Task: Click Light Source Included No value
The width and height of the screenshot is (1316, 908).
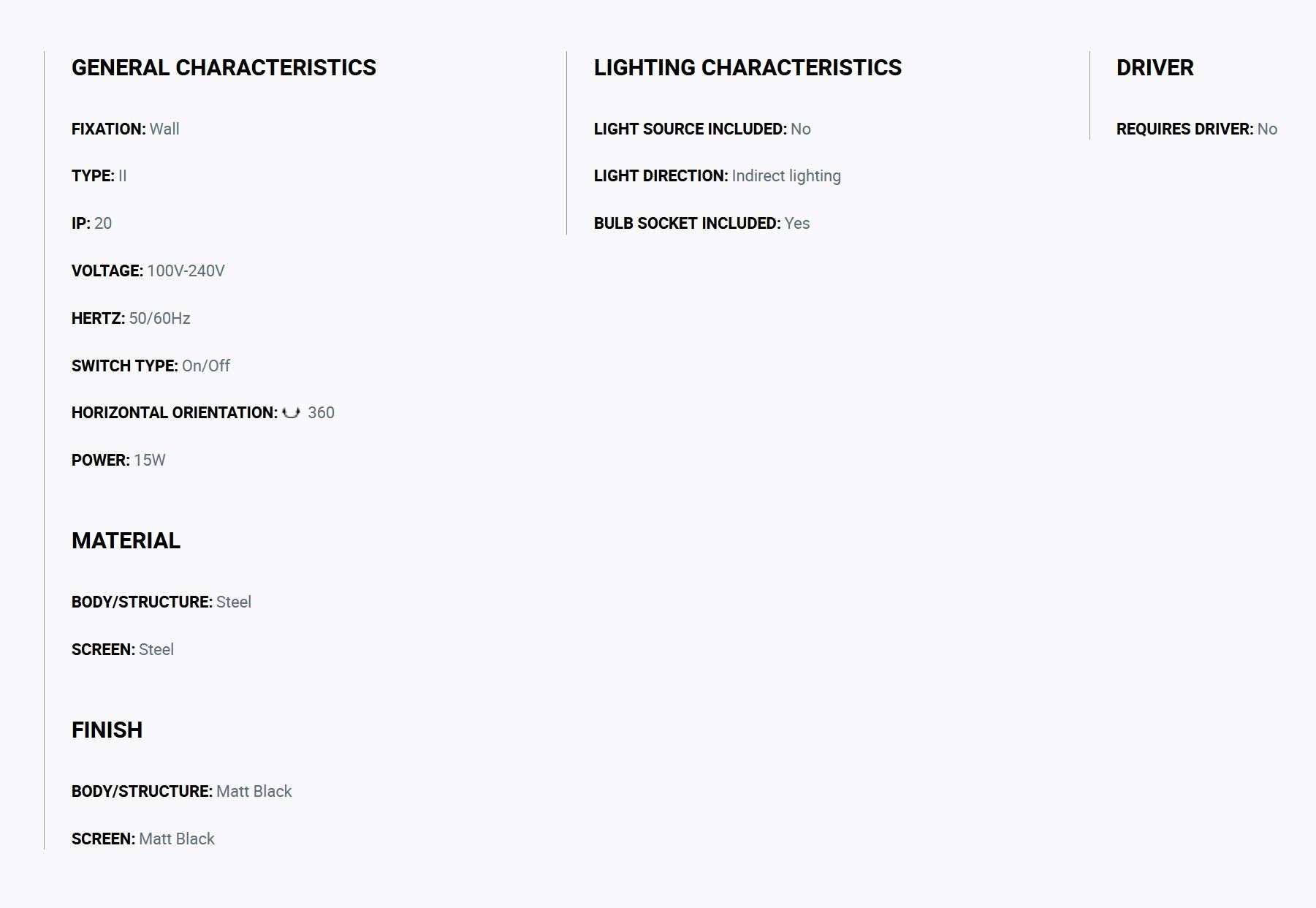Action: pyautogui.click(x=801, y=129)
